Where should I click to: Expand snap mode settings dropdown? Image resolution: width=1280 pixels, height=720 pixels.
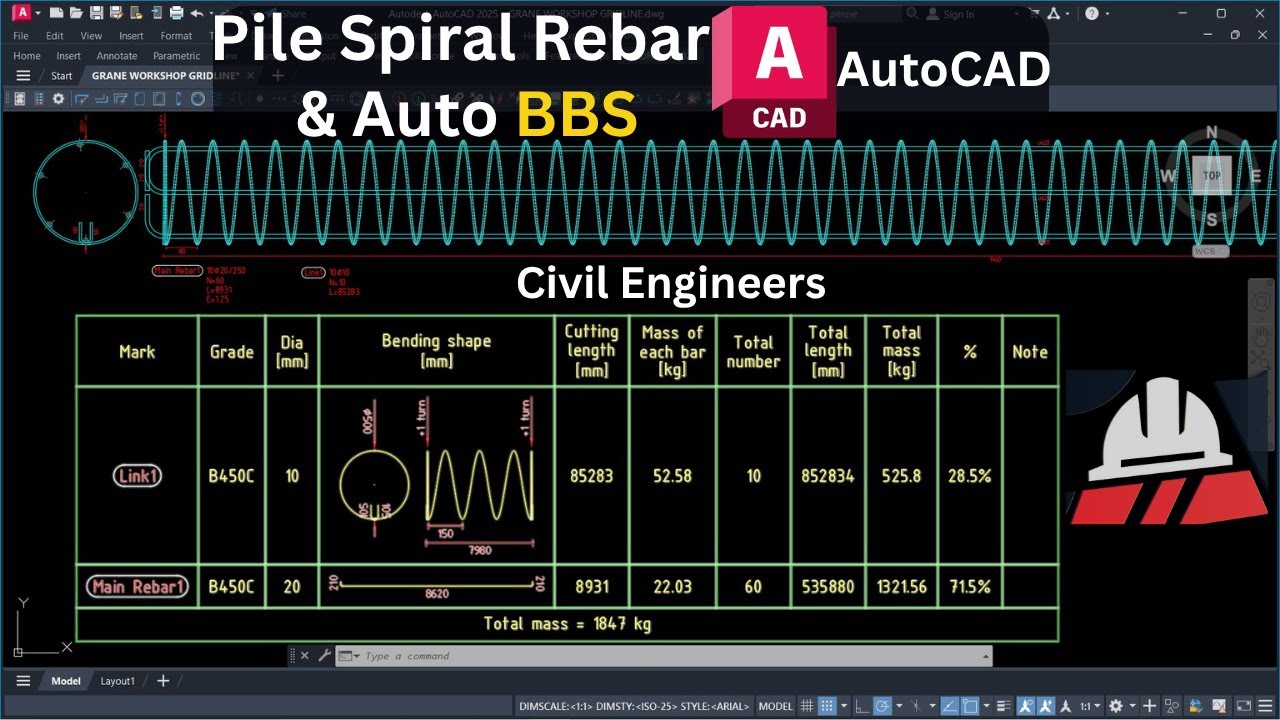pos(844,706)
